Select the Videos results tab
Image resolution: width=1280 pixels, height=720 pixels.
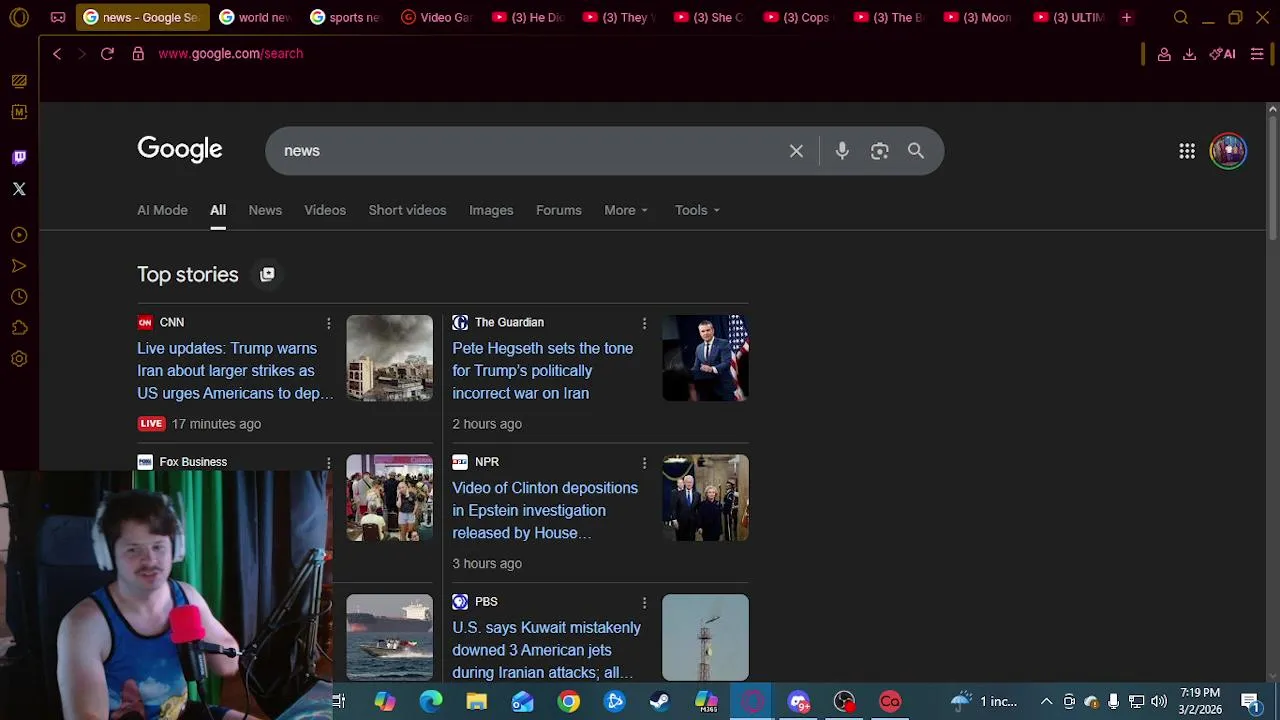pos(325,210)
